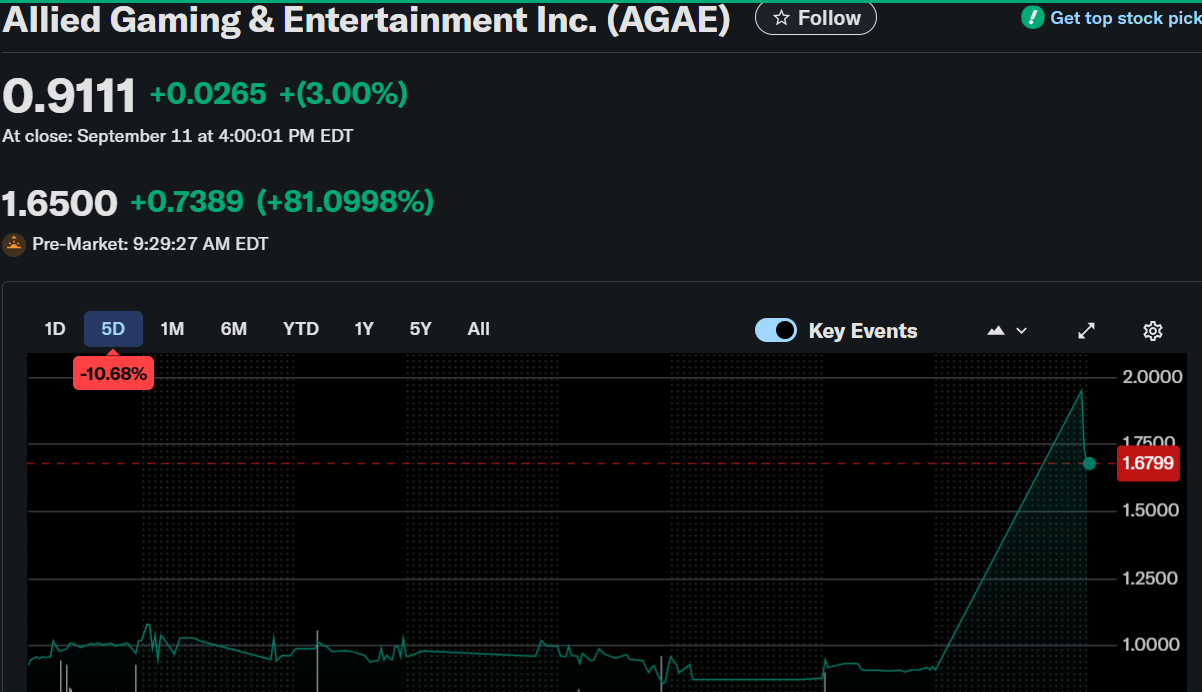Show the All time chart range

tap(479, 329)
